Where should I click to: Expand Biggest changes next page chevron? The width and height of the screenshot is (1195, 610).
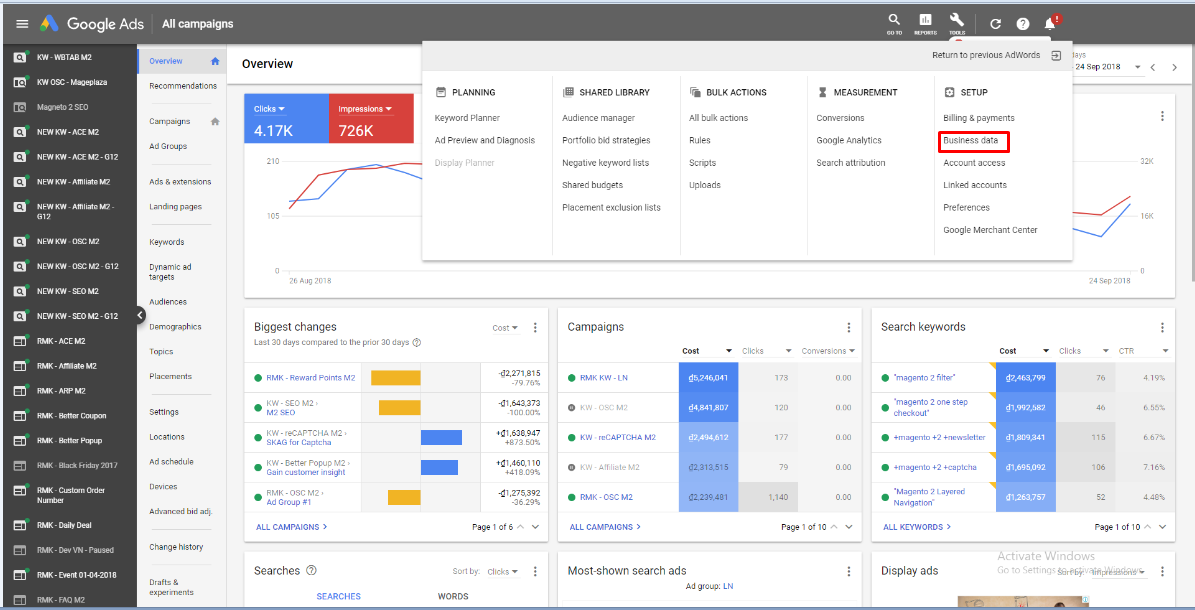(x=535, y=527)
